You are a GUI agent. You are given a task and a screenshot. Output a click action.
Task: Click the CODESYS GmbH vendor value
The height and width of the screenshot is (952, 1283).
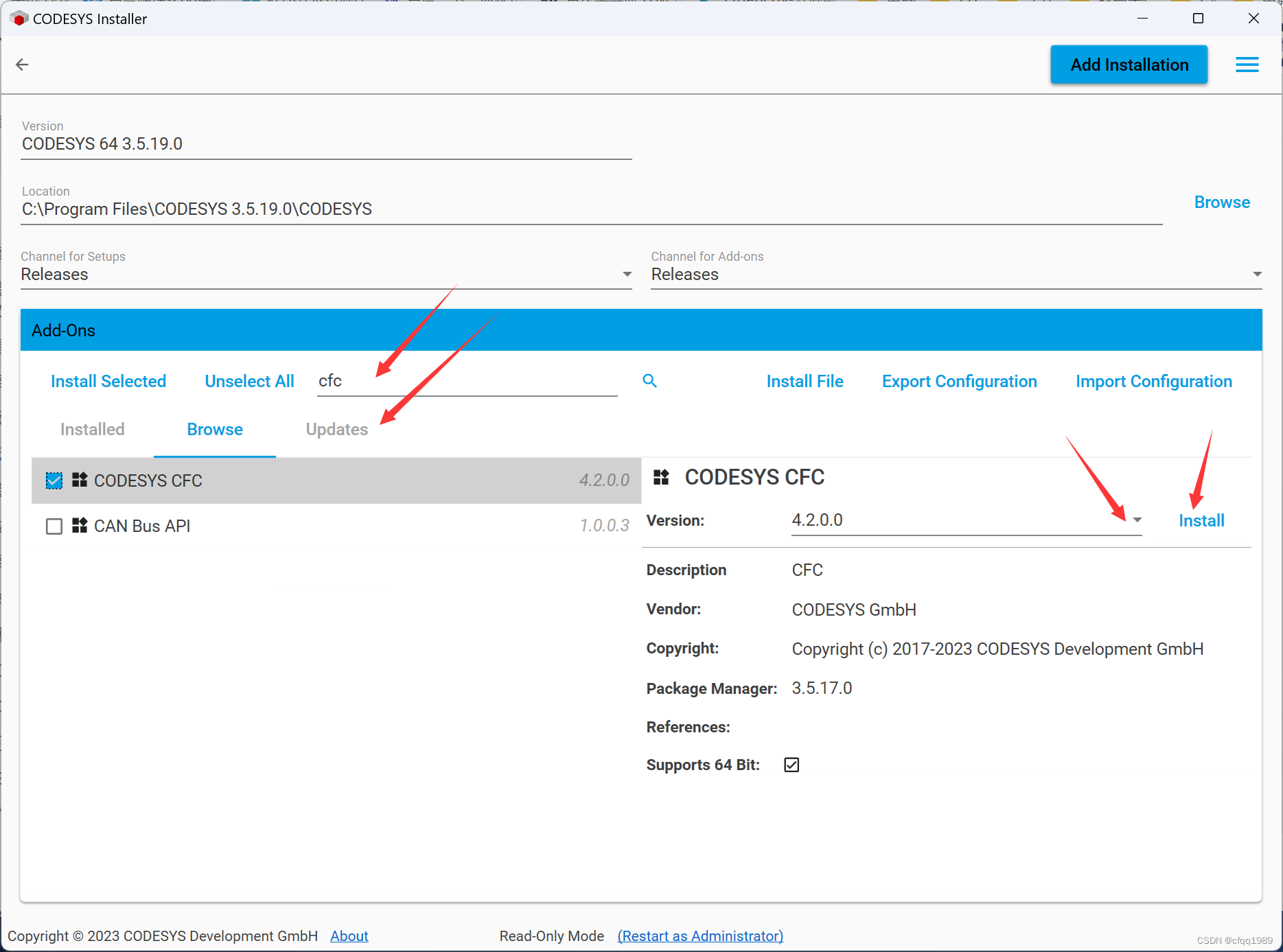coord(854,610)
